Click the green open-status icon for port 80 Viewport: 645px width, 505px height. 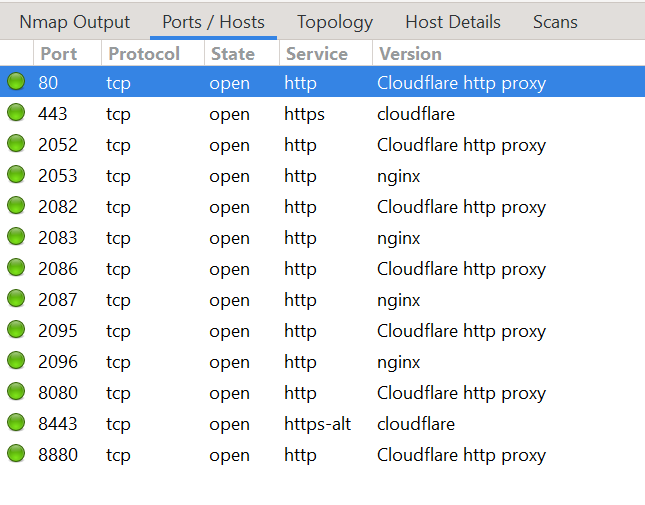[16, 83]
